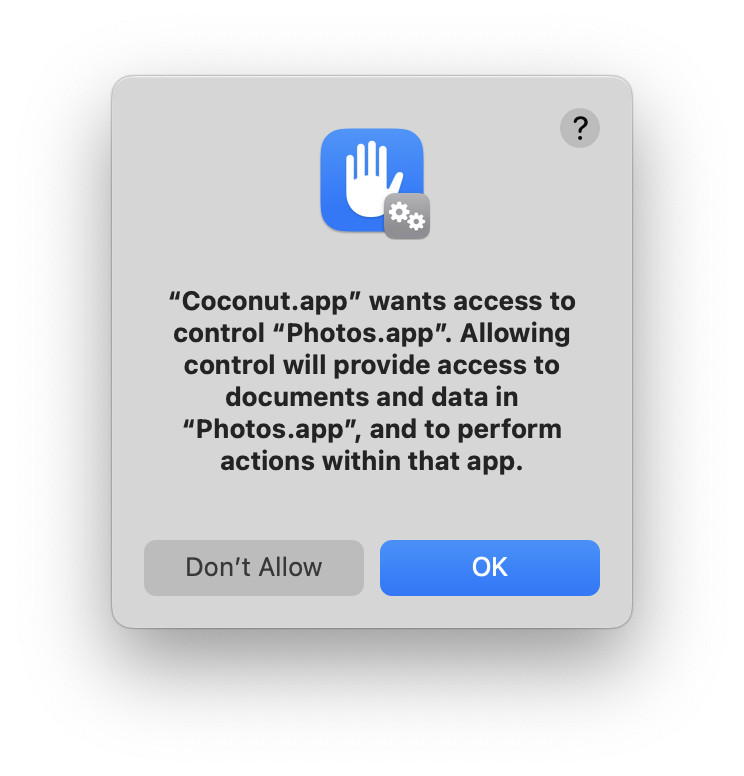Click "wants access to" in the headline
The image size is (744, 776).
click(x=472, y=302)
